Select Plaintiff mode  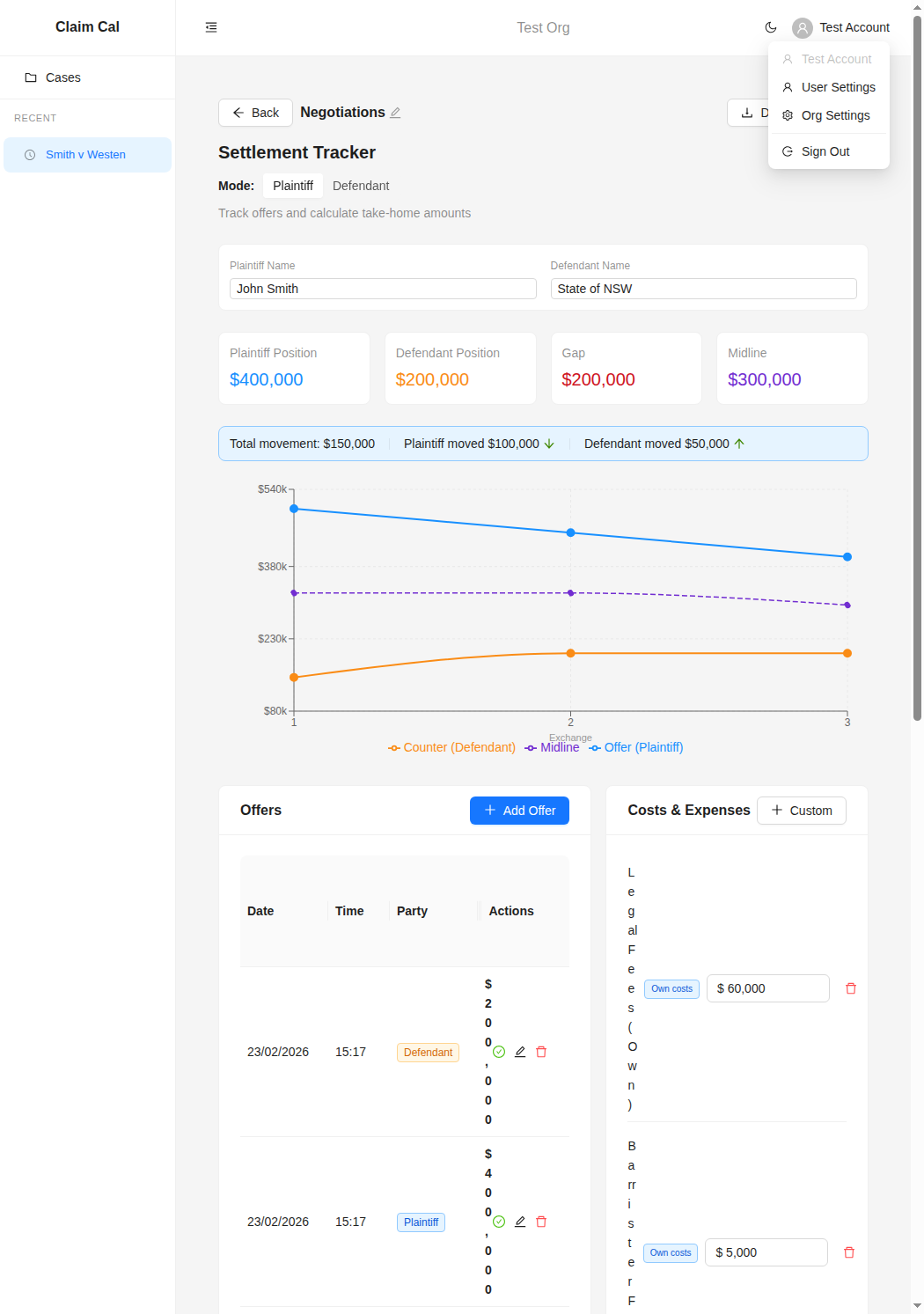pyautogui.click(x=292, y=186)
